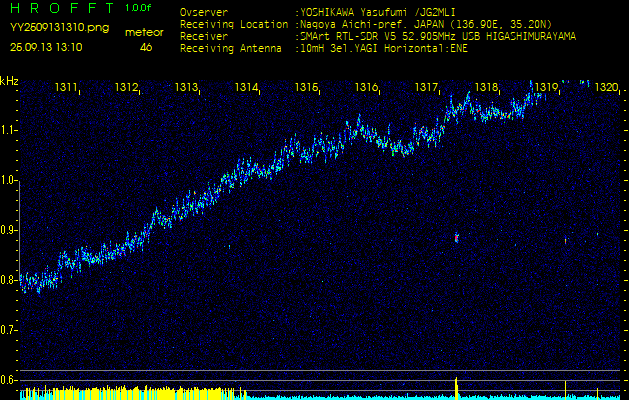Click the yellow 'meteor' label
This screenshot has height=400, width=629.
146,32
